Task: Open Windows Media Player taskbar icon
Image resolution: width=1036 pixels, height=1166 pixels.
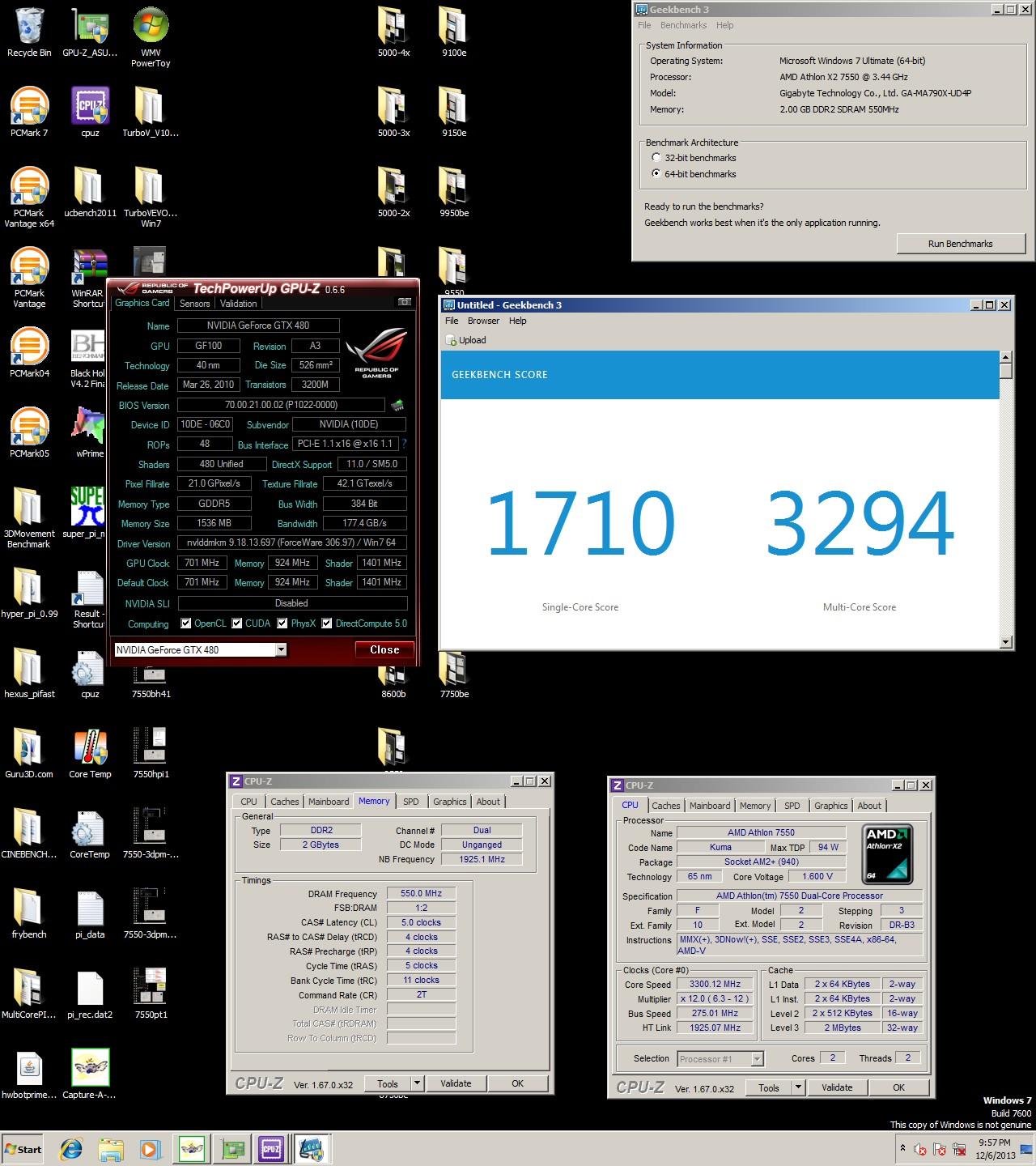Action: 149,1149
